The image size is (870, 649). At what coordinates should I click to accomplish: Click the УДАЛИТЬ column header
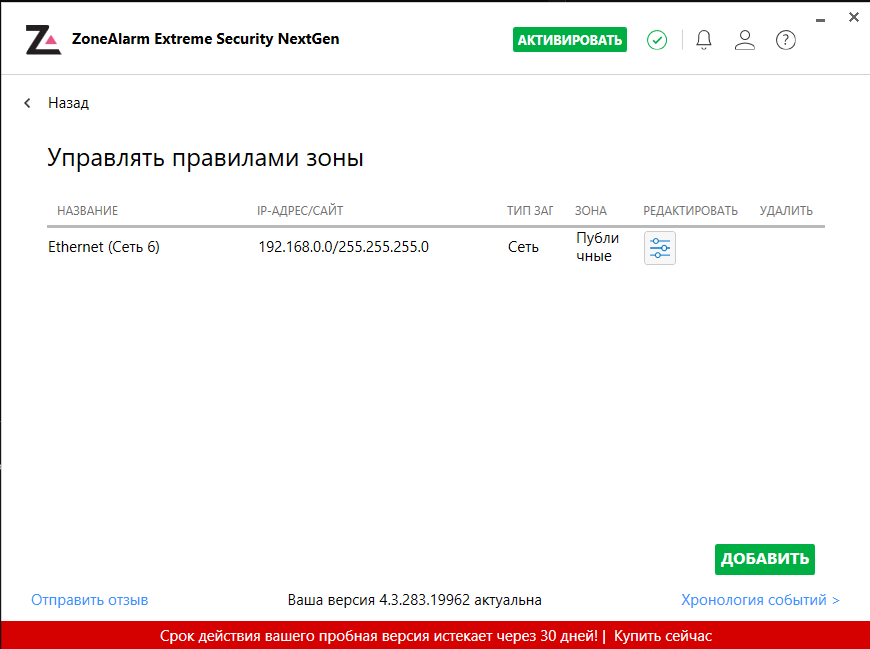click(x=786, y=211)
